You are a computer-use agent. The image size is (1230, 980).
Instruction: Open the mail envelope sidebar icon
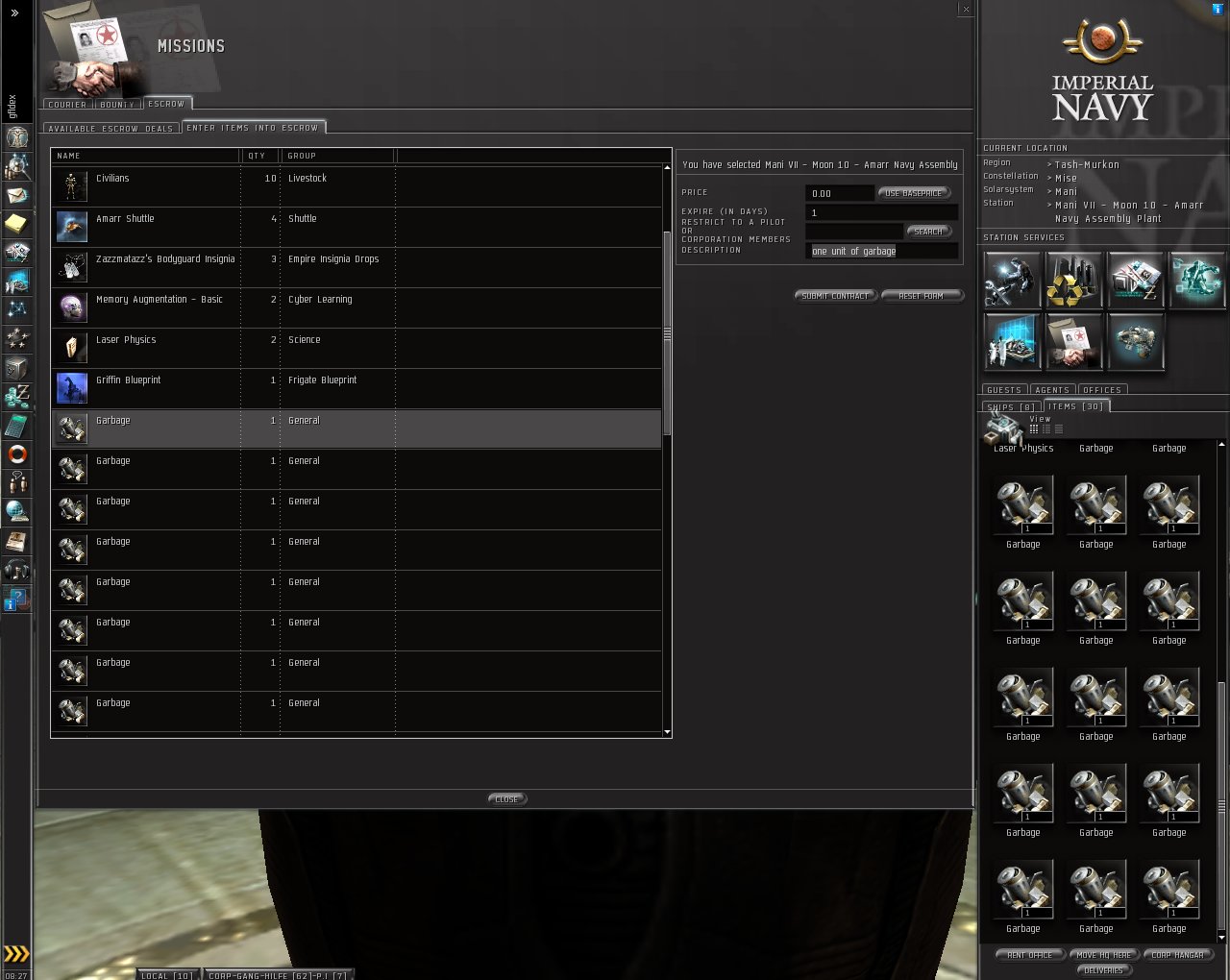(x=16, y=195)
